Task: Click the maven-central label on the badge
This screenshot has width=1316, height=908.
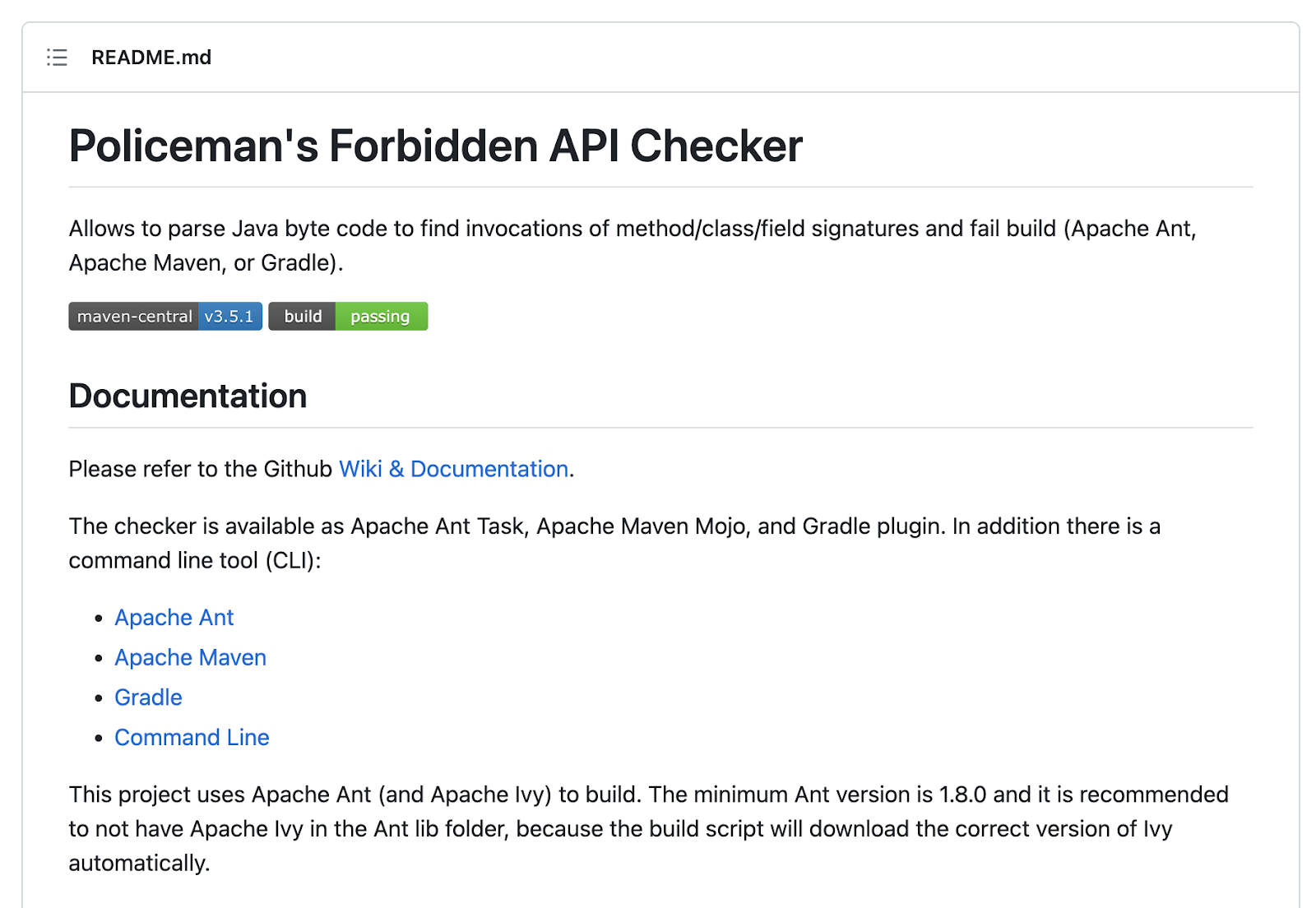Action: pos(133,317)
